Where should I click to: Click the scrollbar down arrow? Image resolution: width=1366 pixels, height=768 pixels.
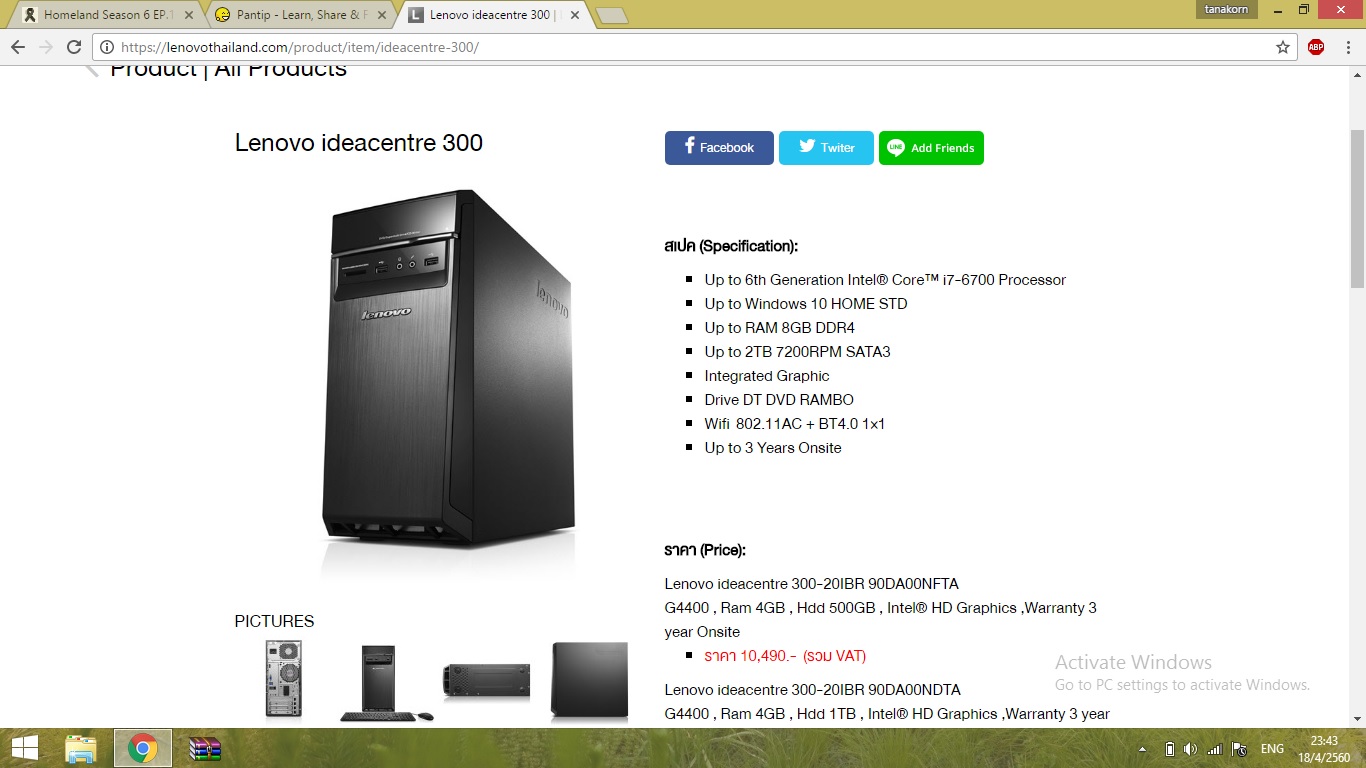coord(1357,719)
